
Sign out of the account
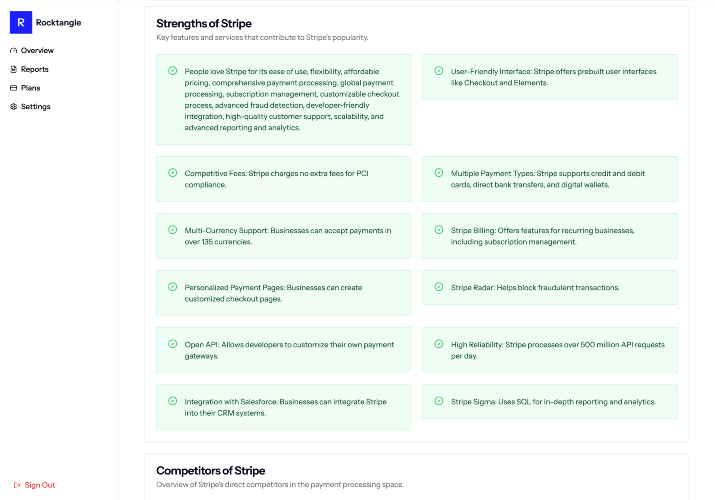point(34,485)
